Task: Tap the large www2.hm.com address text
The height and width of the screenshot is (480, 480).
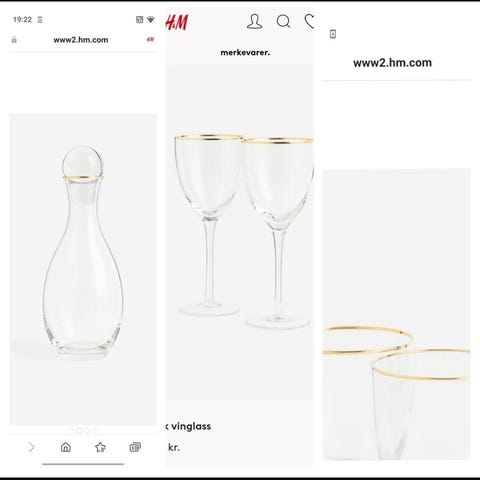Action: point(392,63)
